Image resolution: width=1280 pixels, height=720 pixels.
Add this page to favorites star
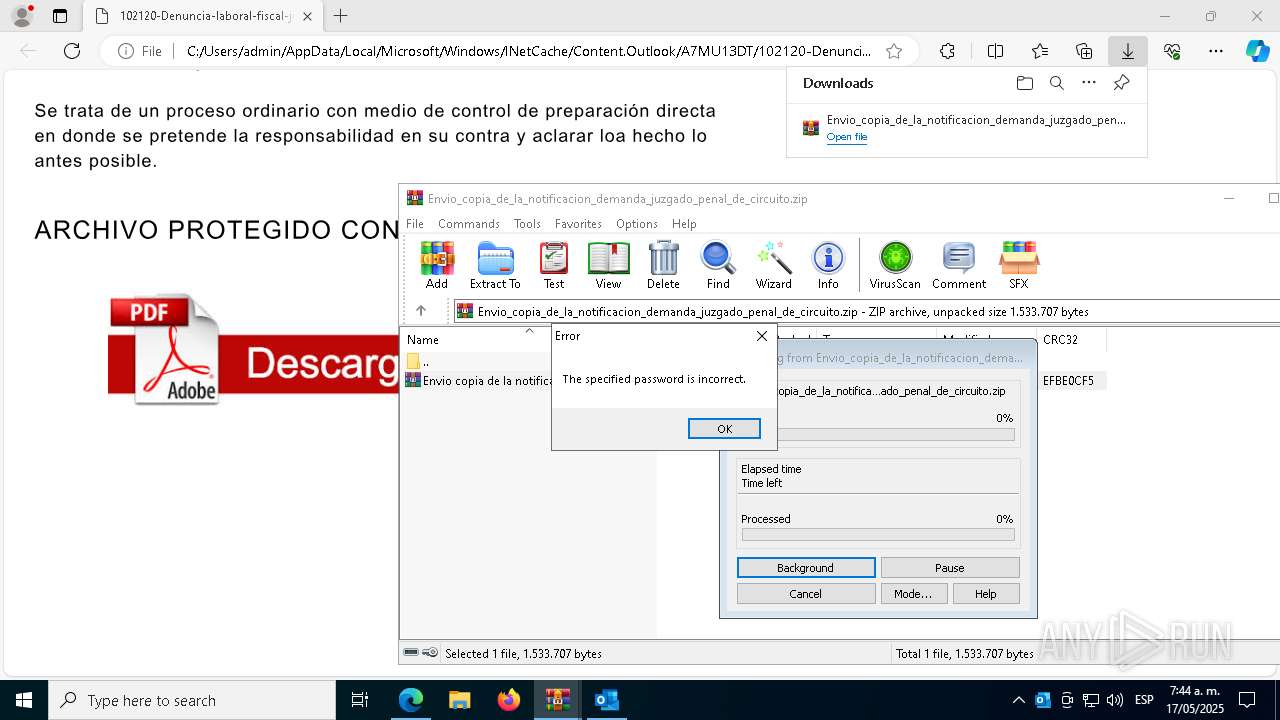point(894,51)
